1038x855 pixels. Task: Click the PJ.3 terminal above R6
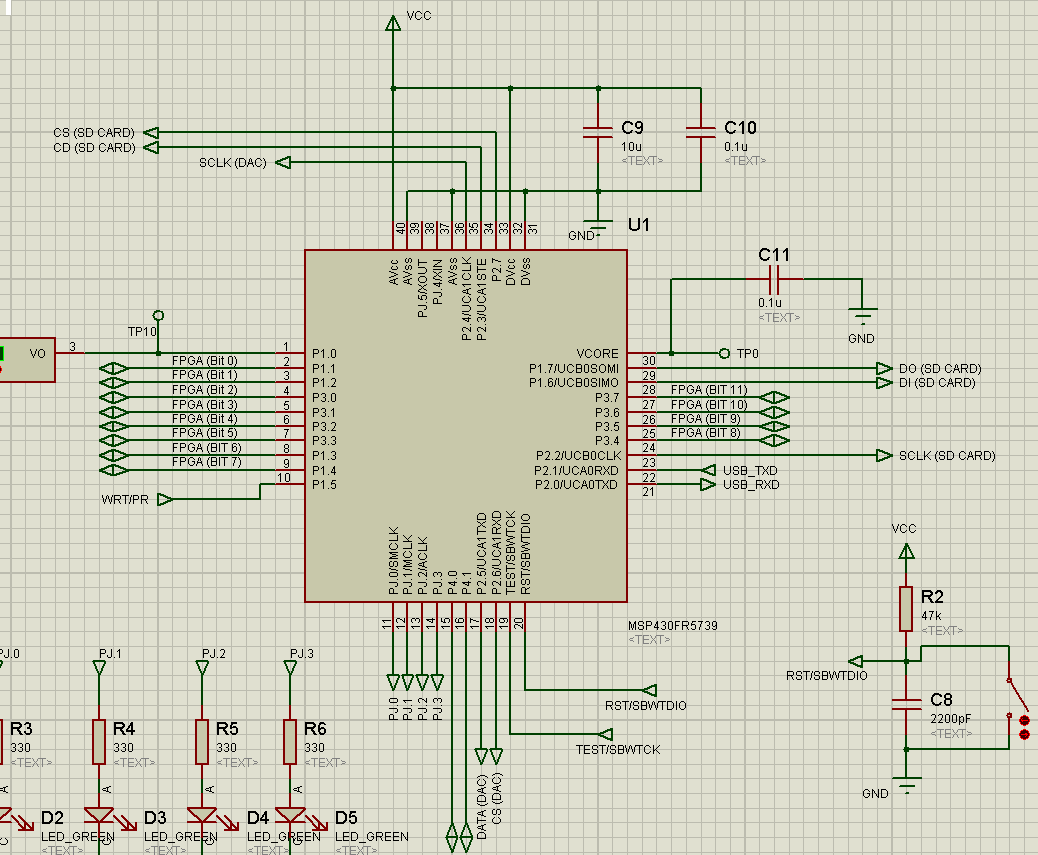pyautogui.click(x=290, y=668)
